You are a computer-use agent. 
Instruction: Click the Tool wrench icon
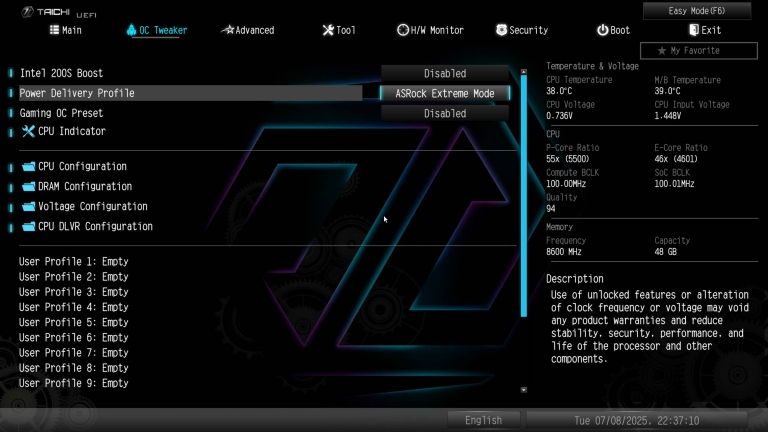[x=328, y=30]
